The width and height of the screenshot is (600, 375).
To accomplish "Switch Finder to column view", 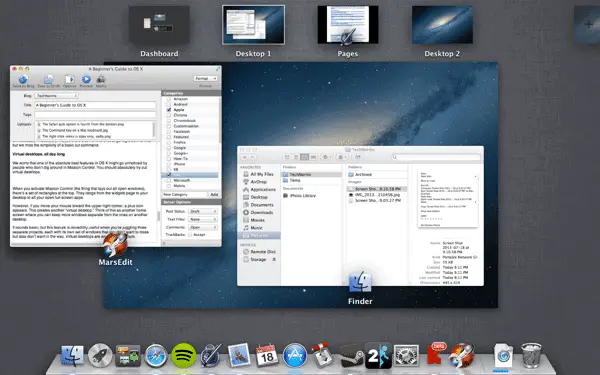I will tap(304, 157).
